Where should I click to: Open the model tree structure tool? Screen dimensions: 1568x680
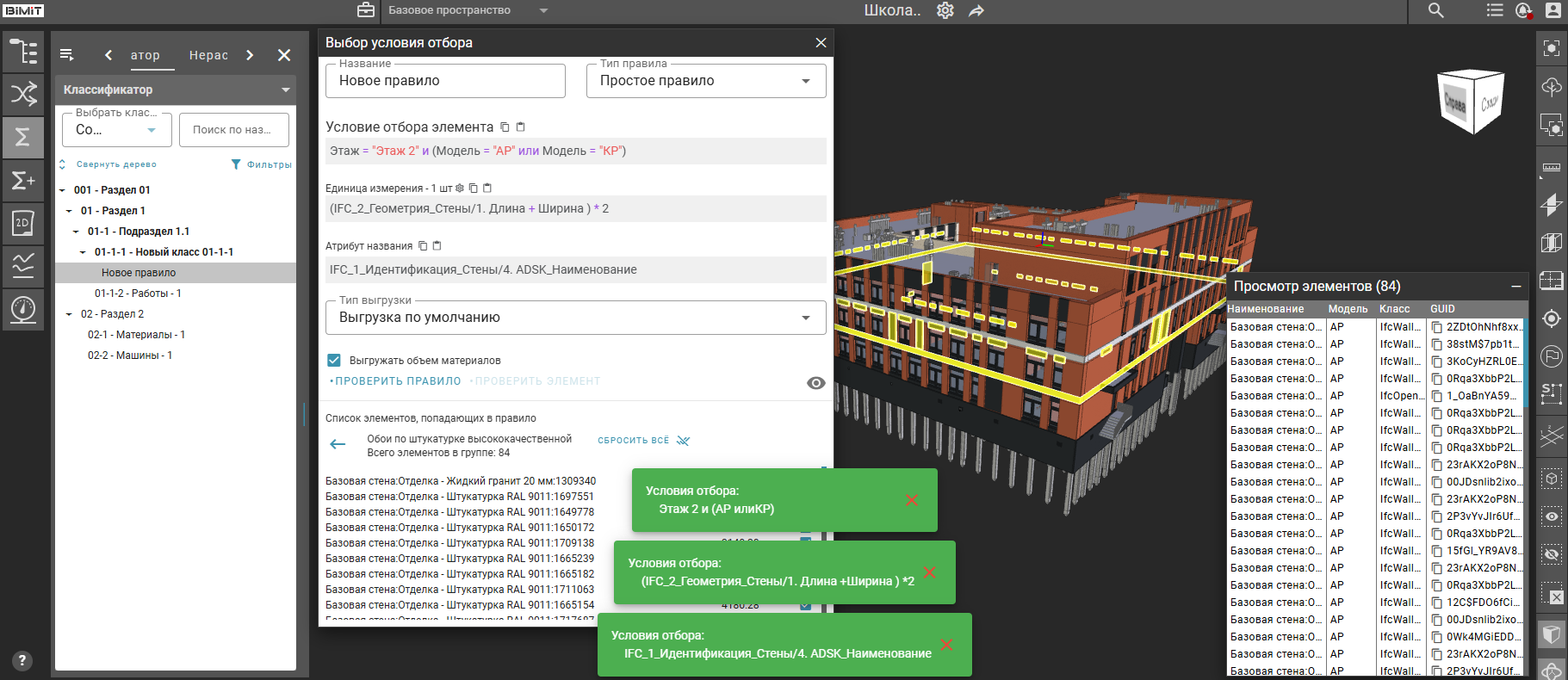point(23,52)
